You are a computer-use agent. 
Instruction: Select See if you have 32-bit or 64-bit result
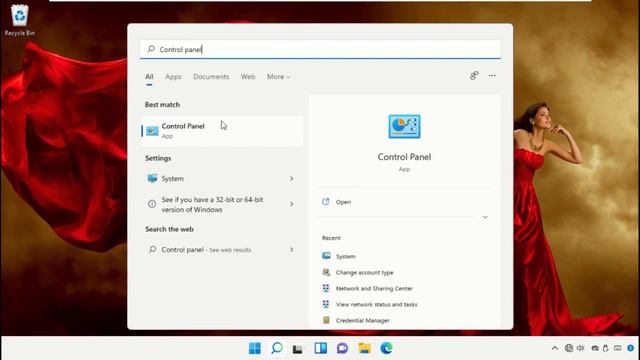[222, 204]
